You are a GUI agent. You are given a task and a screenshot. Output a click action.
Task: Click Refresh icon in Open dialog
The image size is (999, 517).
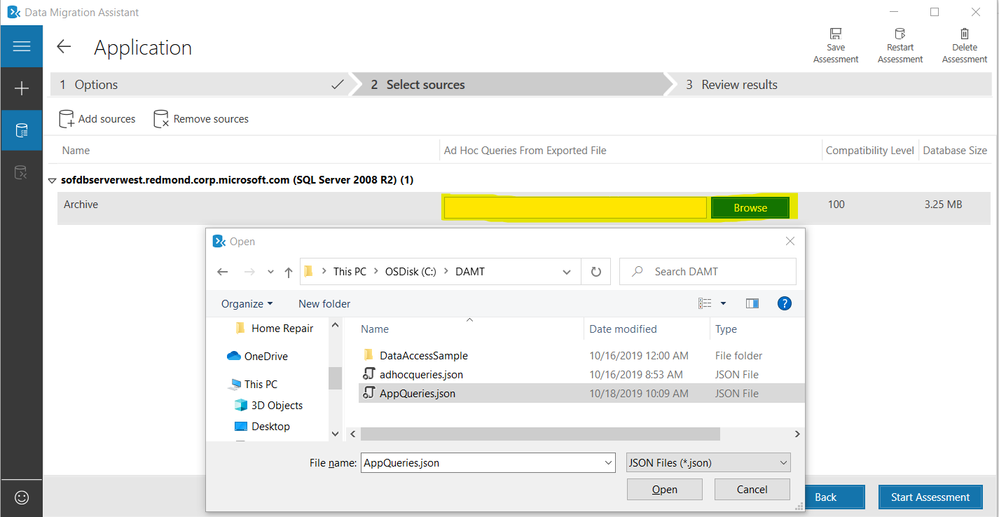[x=596, y=272]
